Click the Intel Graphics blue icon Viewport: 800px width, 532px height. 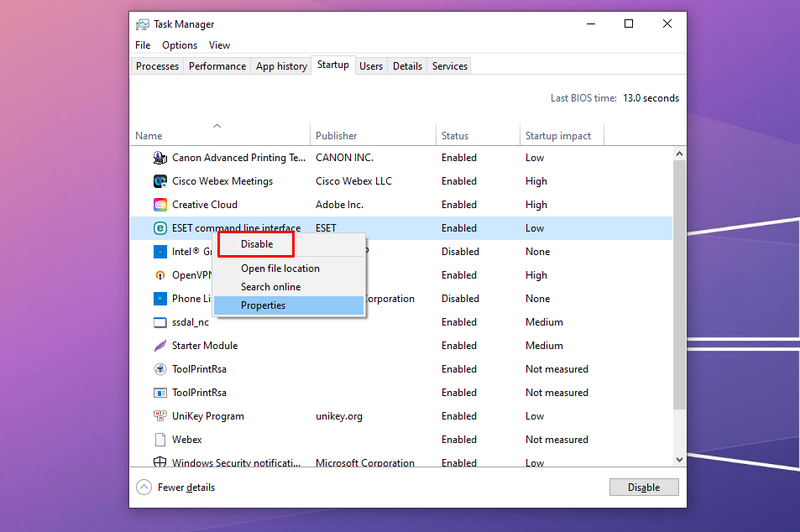click(x=160, y=251)
